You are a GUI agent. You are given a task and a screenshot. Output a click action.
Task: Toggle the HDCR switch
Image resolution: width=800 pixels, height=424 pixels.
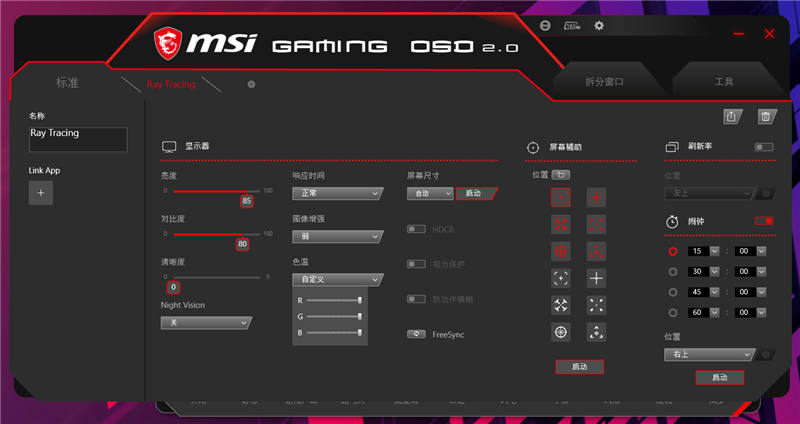pos(416,229)
